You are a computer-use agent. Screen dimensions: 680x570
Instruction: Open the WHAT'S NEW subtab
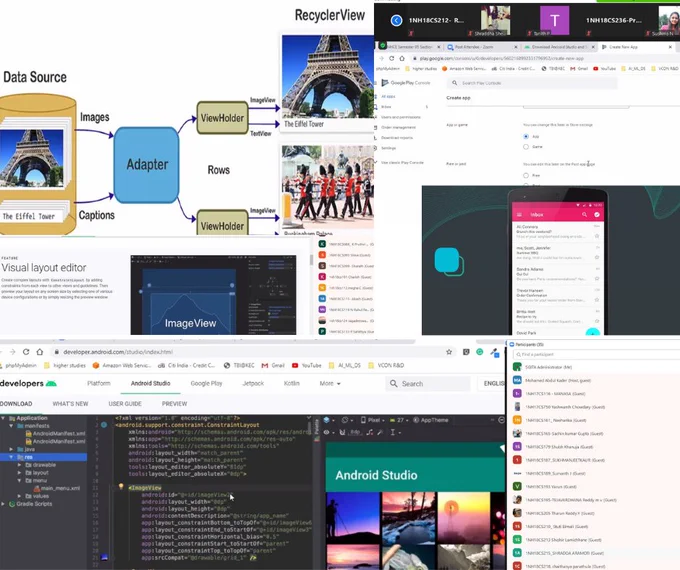(70, 403)
